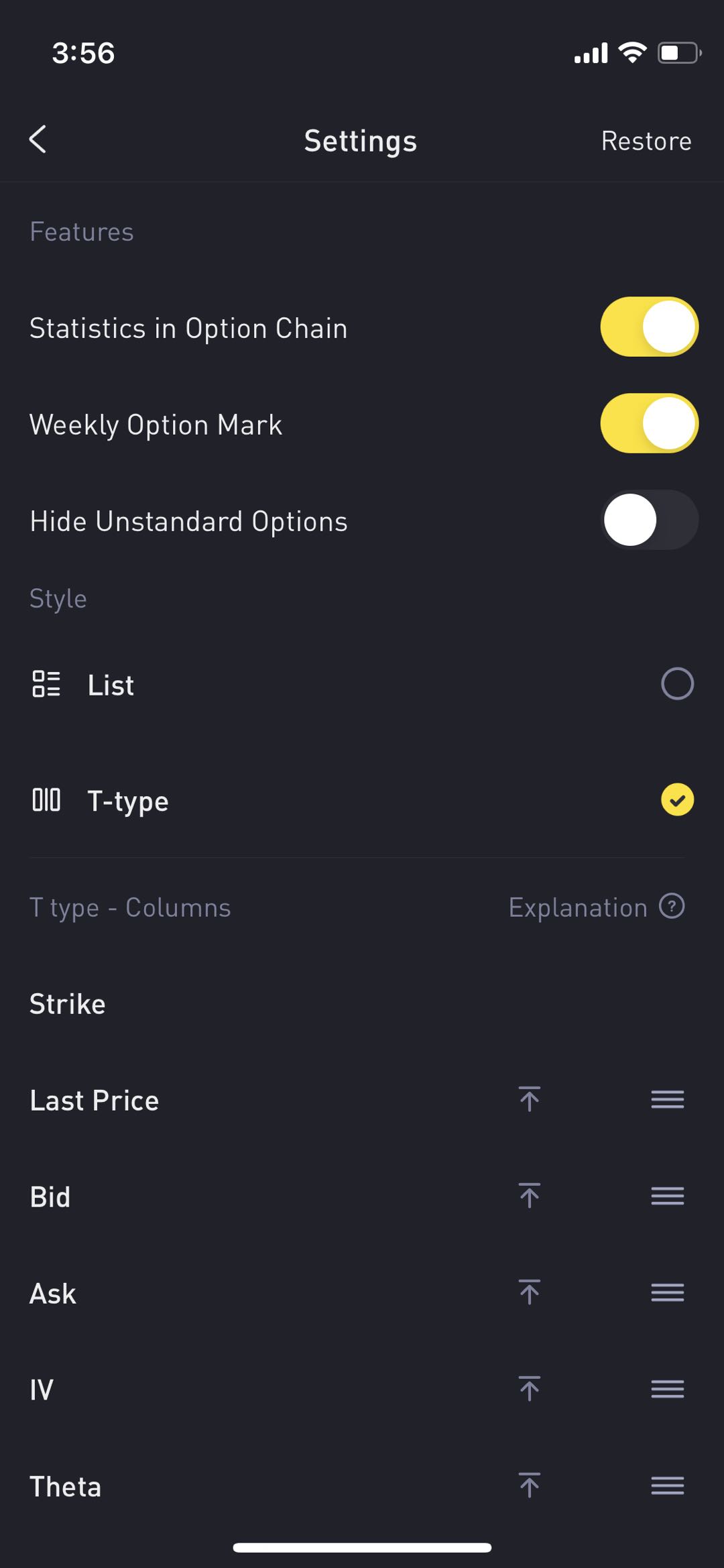This screenshot has width=724, height=1568.
Task: Move Ask column to top
Action: coord(530,1292)
